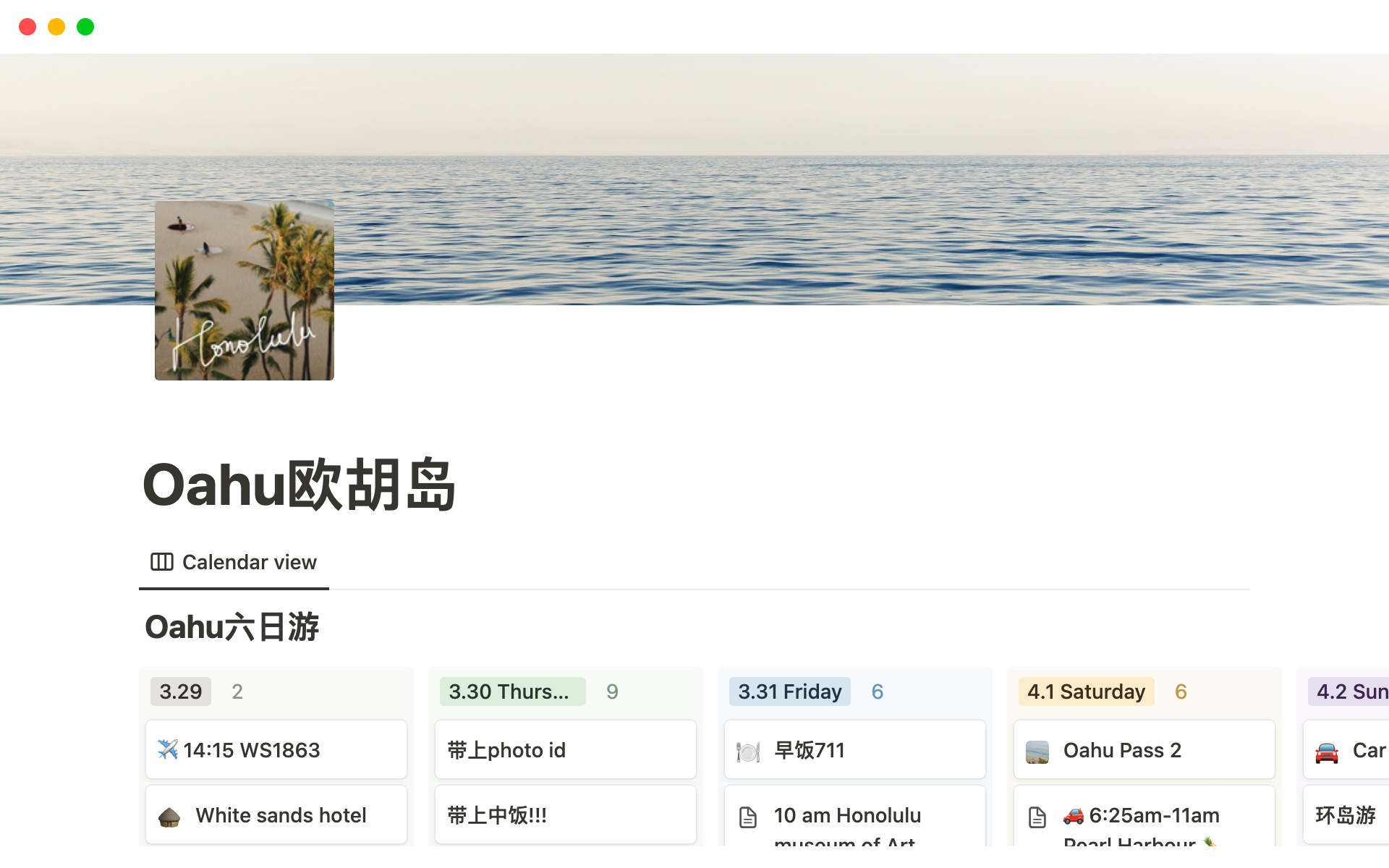
Task: Click the 3.29 column card count 2
Action: click(237, 692)
